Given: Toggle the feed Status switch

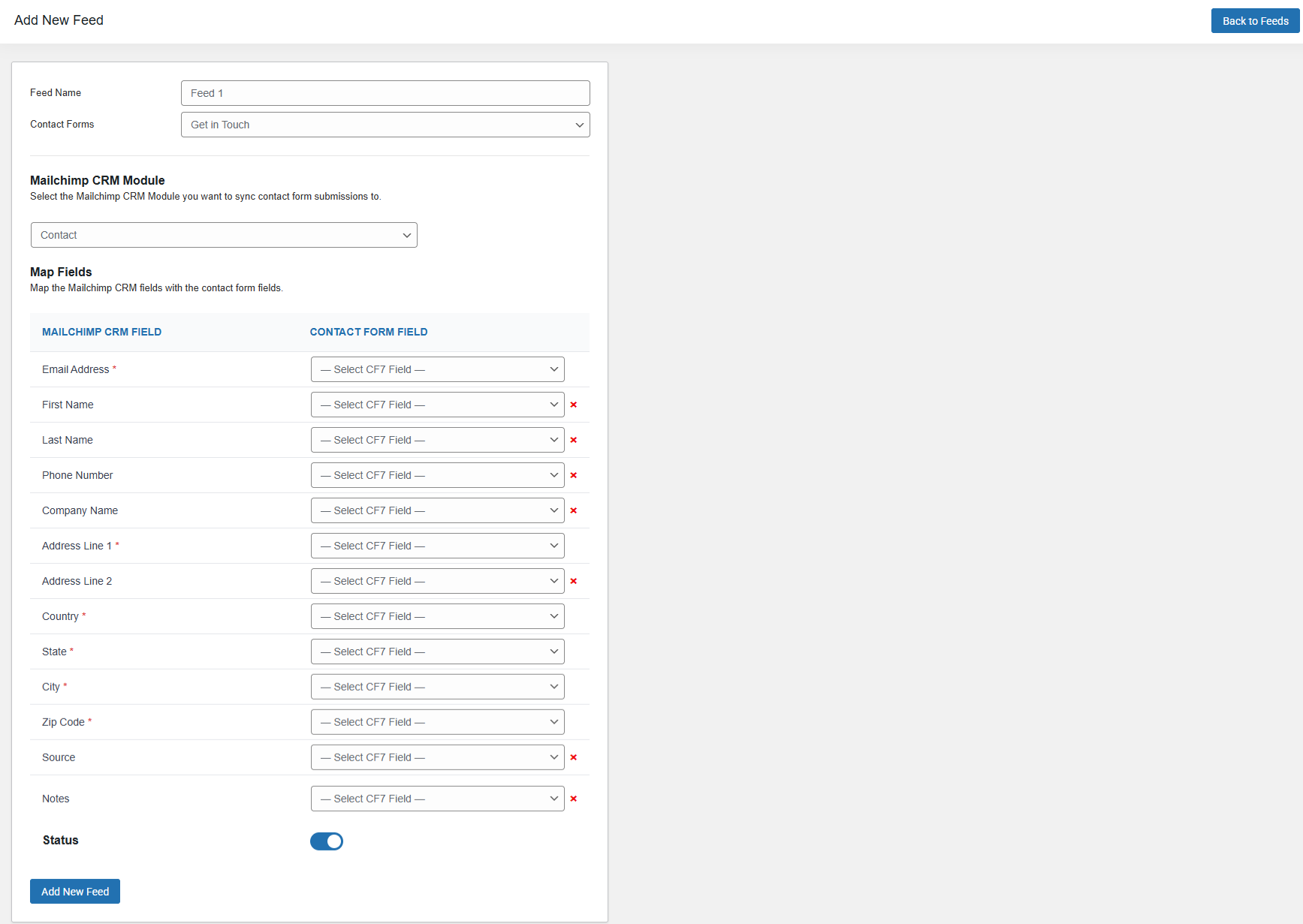Looking at the screenshot, I should pos(327,841).
